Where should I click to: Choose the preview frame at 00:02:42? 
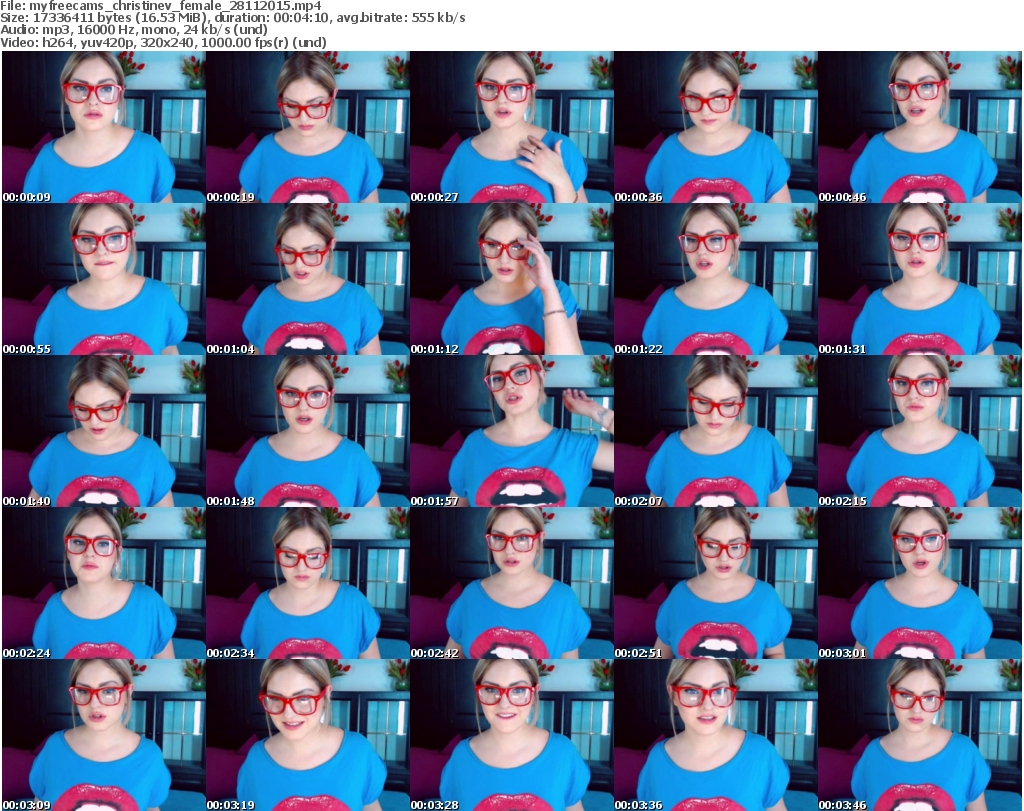coord(511,583)
